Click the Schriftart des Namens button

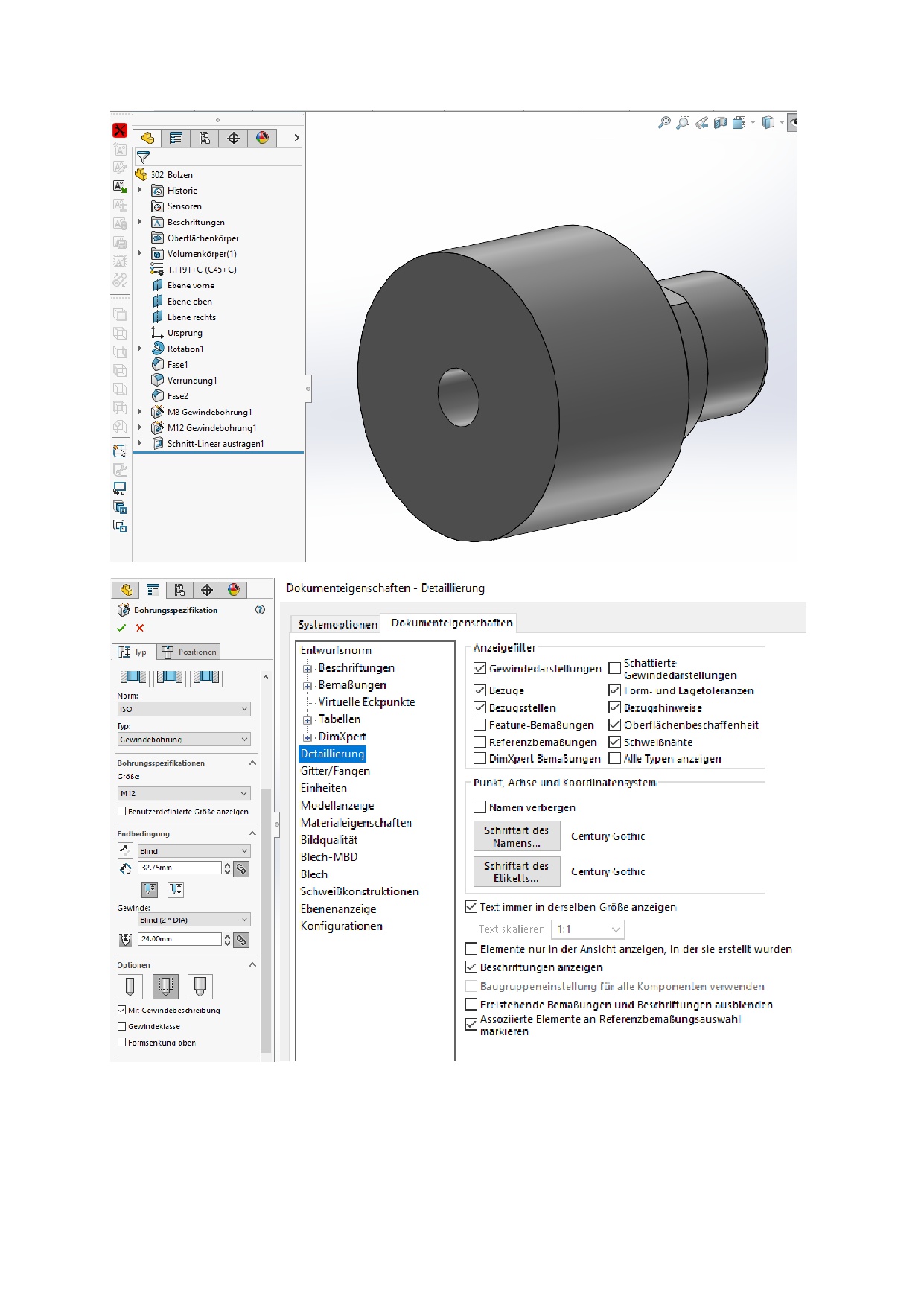coord(517,836)
